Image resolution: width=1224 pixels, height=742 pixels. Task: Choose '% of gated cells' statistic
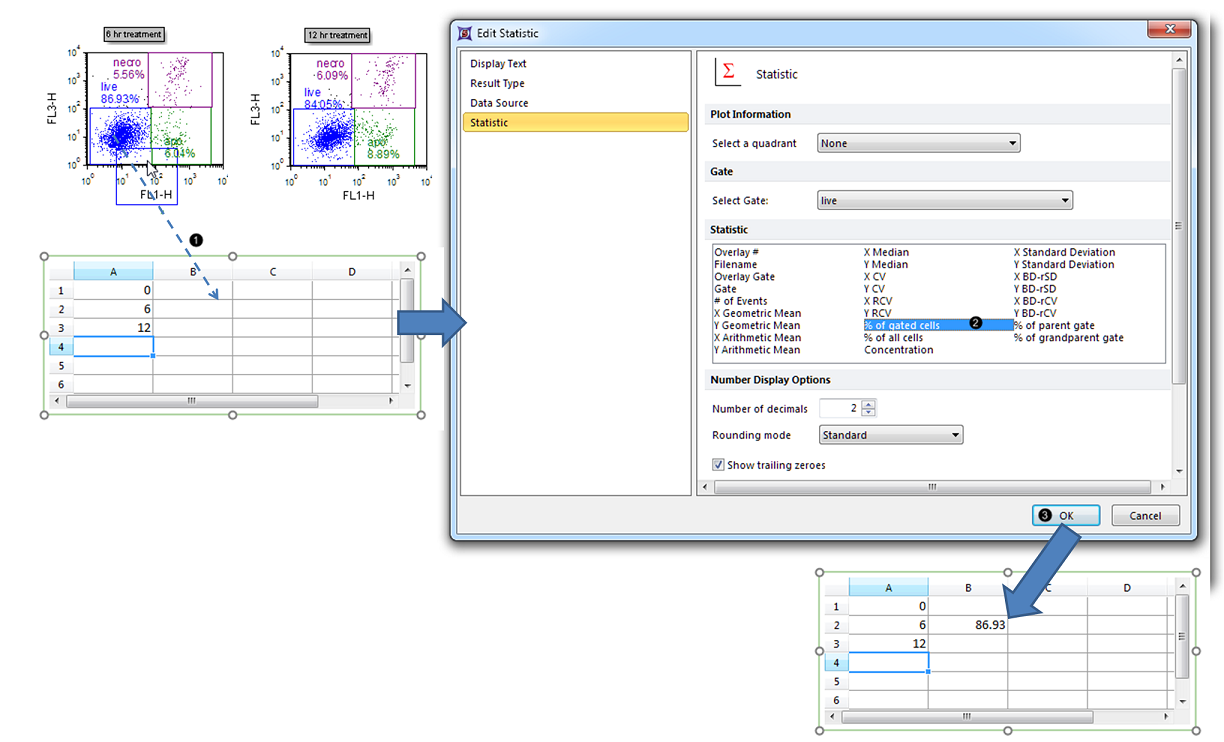pos(902,326)
